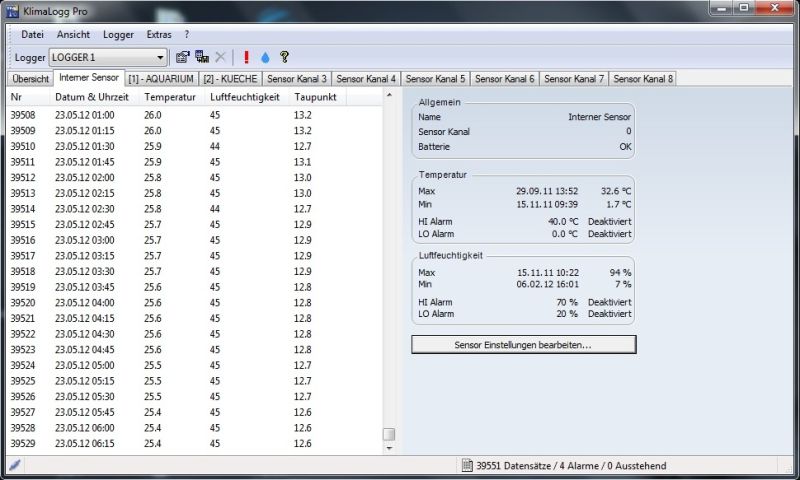Click the records document icon in status bar

[x=467, y=465]
